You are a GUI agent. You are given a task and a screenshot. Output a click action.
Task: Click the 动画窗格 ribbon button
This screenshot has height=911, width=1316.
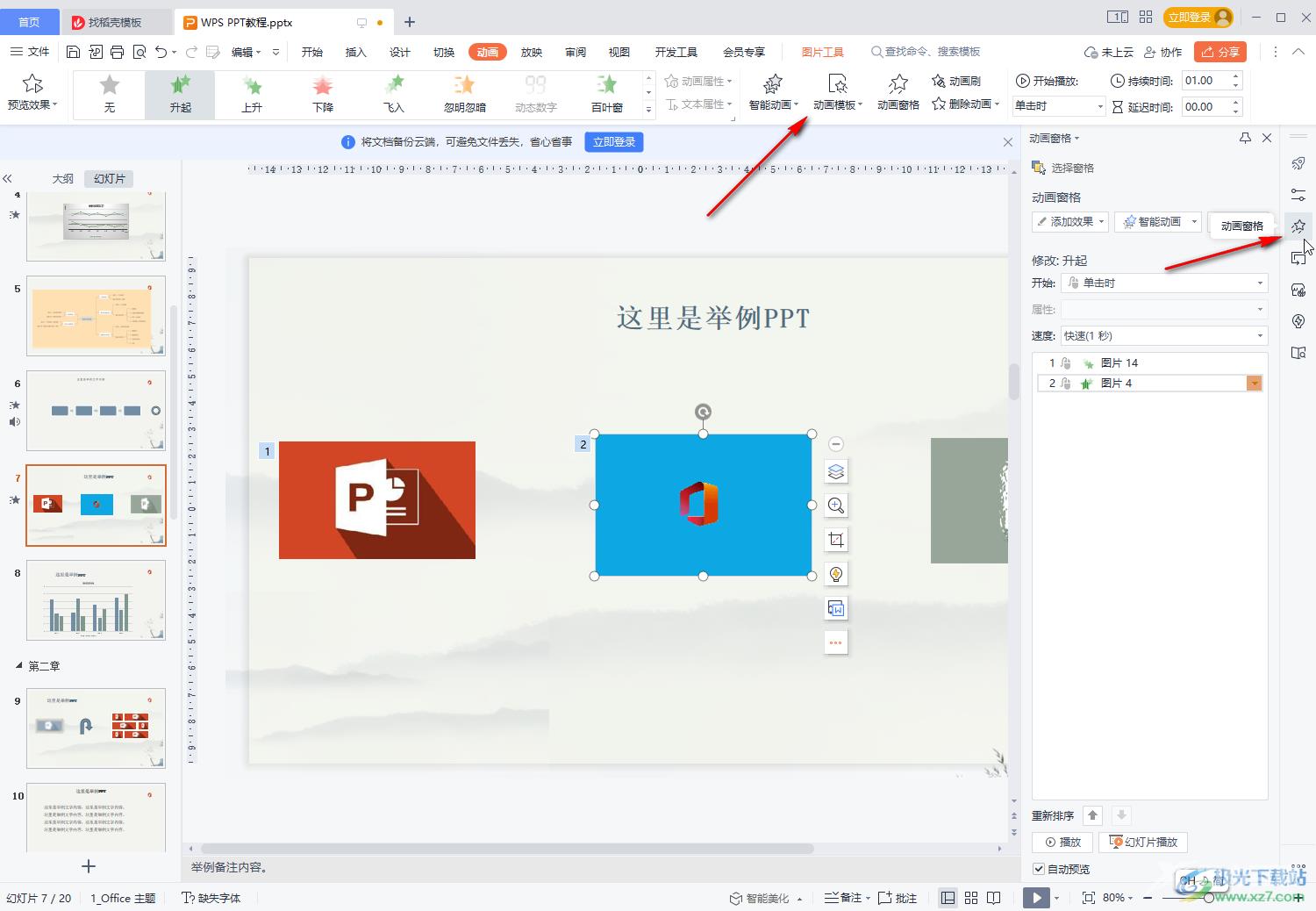point(898,92)
